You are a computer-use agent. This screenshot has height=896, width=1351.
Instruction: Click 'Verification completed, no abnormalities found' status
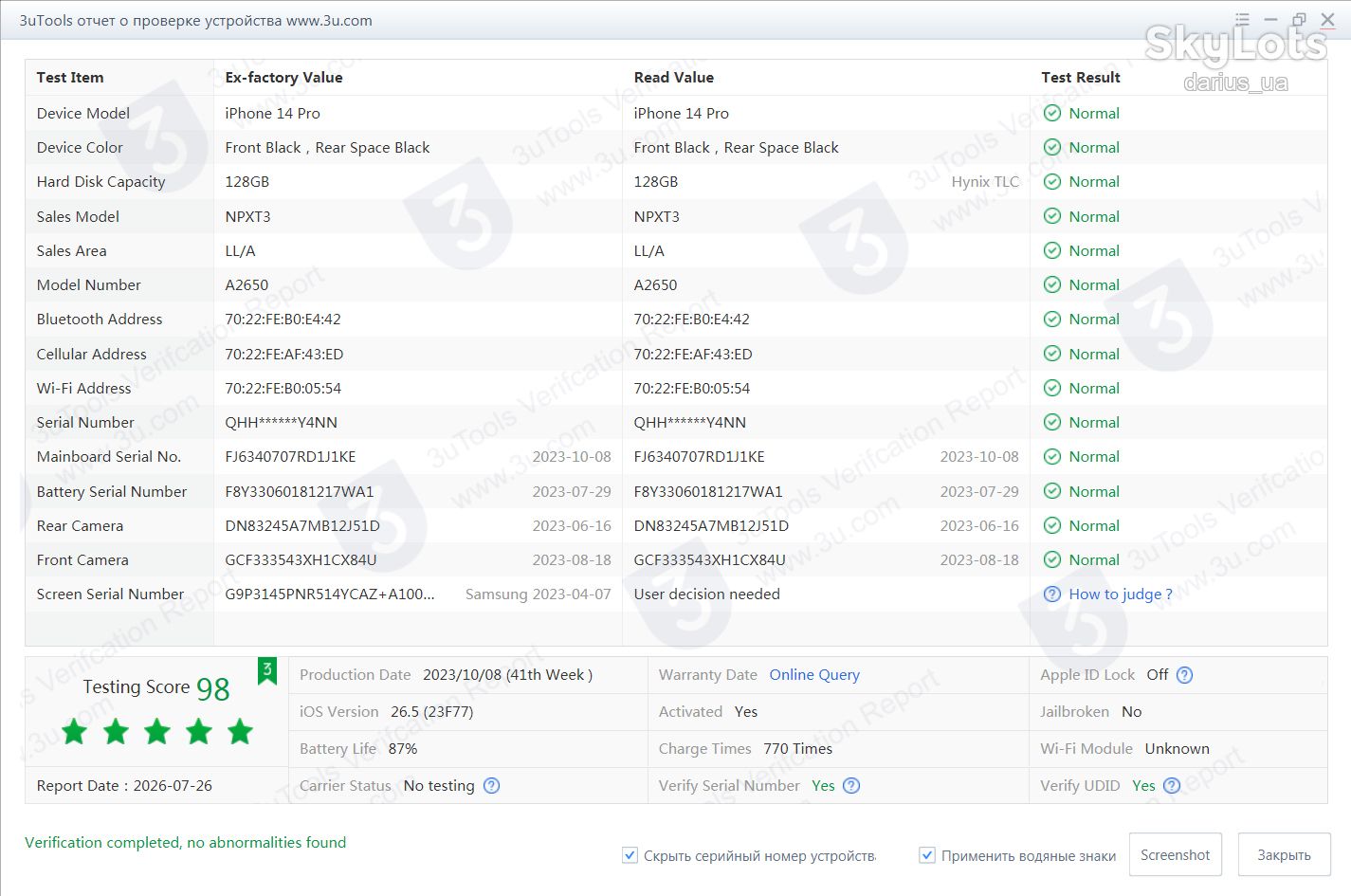[x=185, y=843]
